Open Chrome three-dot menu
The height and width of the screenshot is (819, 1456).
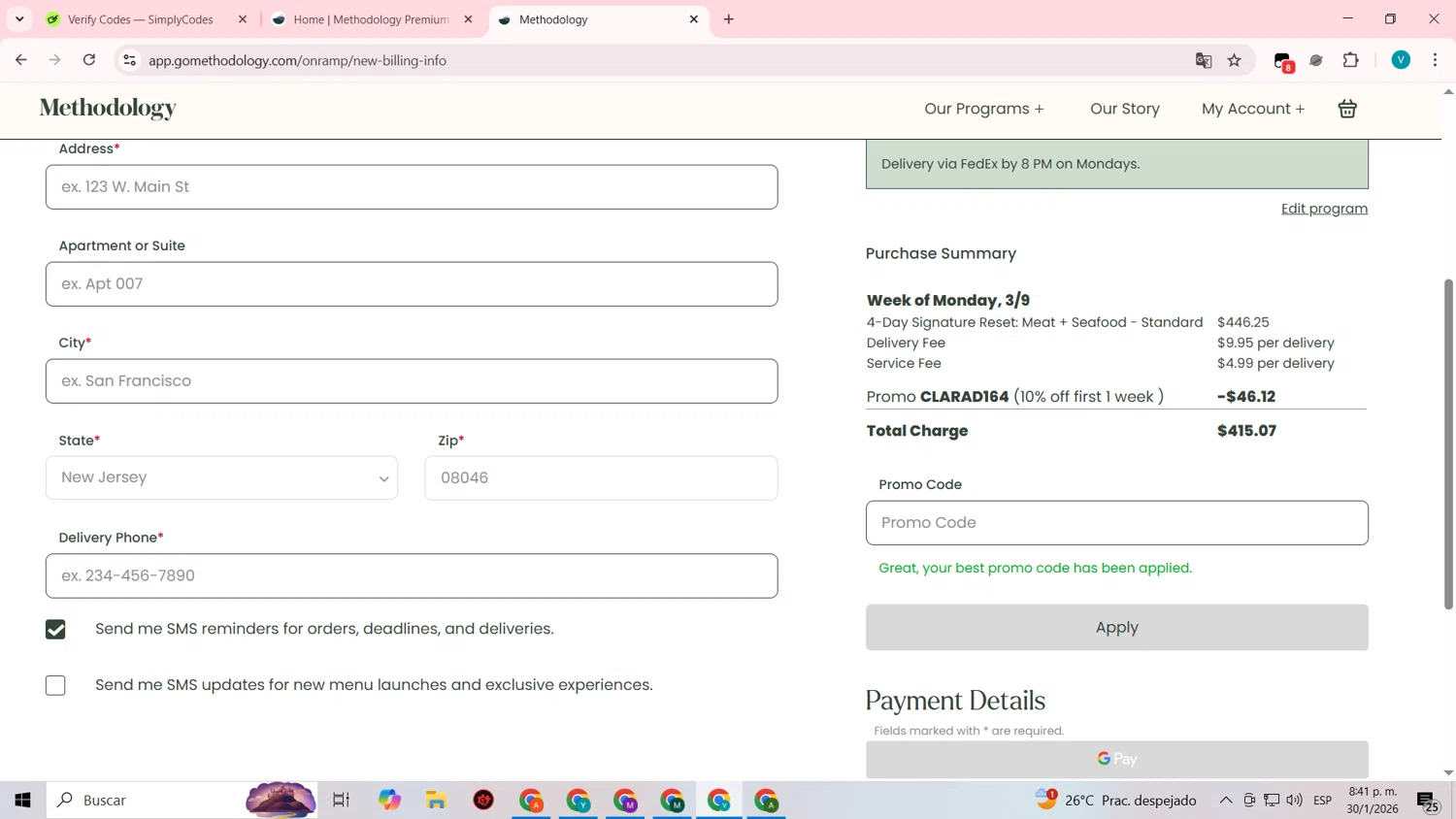point(1435,60)
